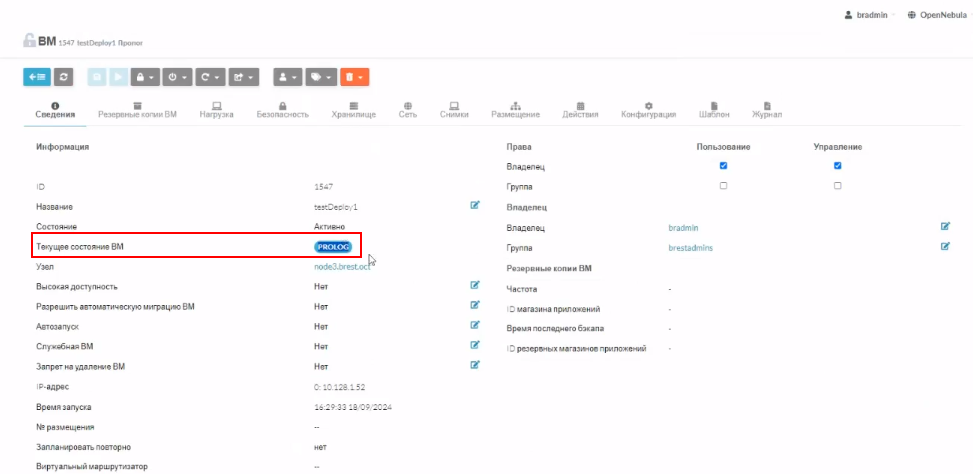Open the Сеть tab
Screen dimensions: 973x474
(x=408, y=110)
